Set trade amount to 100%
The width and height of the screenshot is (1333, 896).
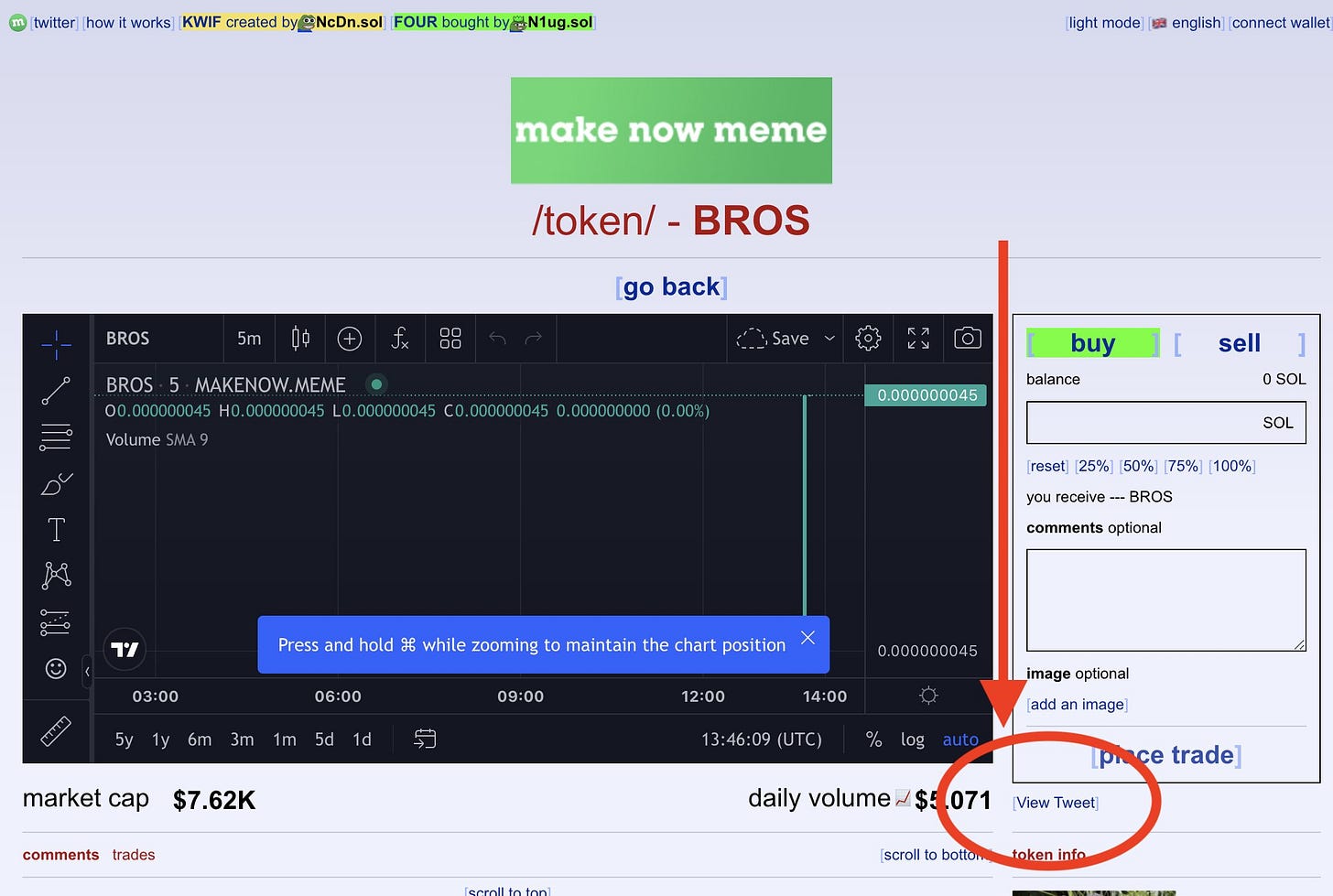pos(1232,466)
